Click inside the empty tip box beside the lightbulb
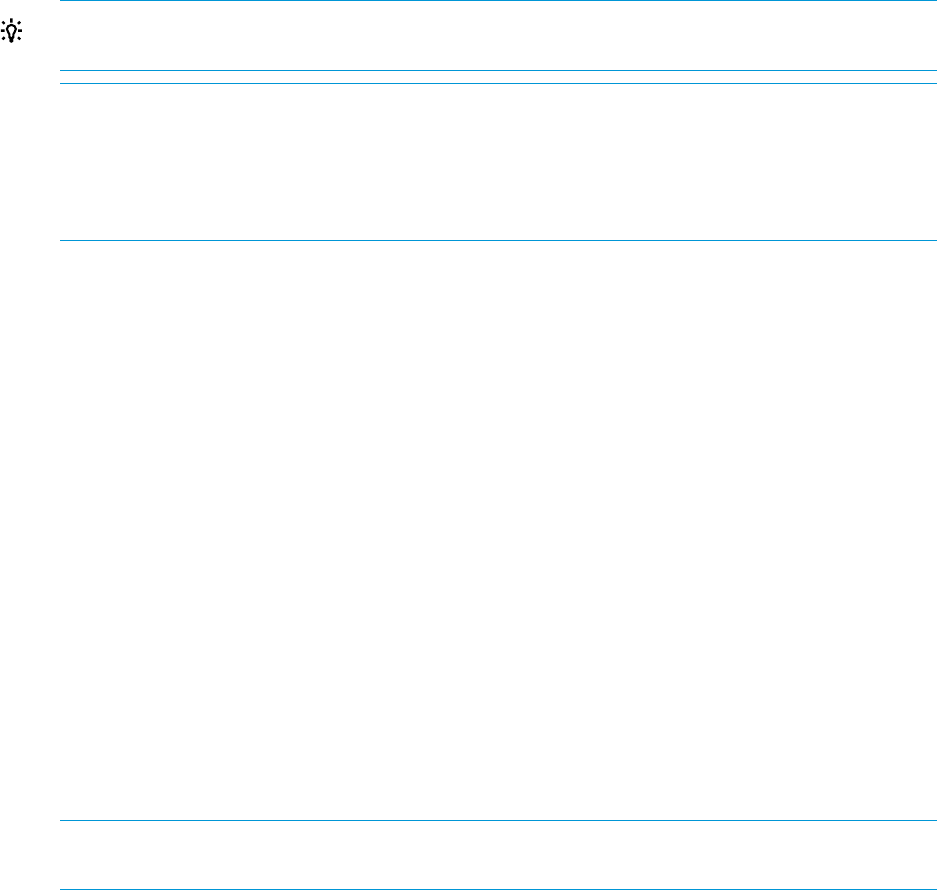Viewport: 937px width, 890px height. 498,35
